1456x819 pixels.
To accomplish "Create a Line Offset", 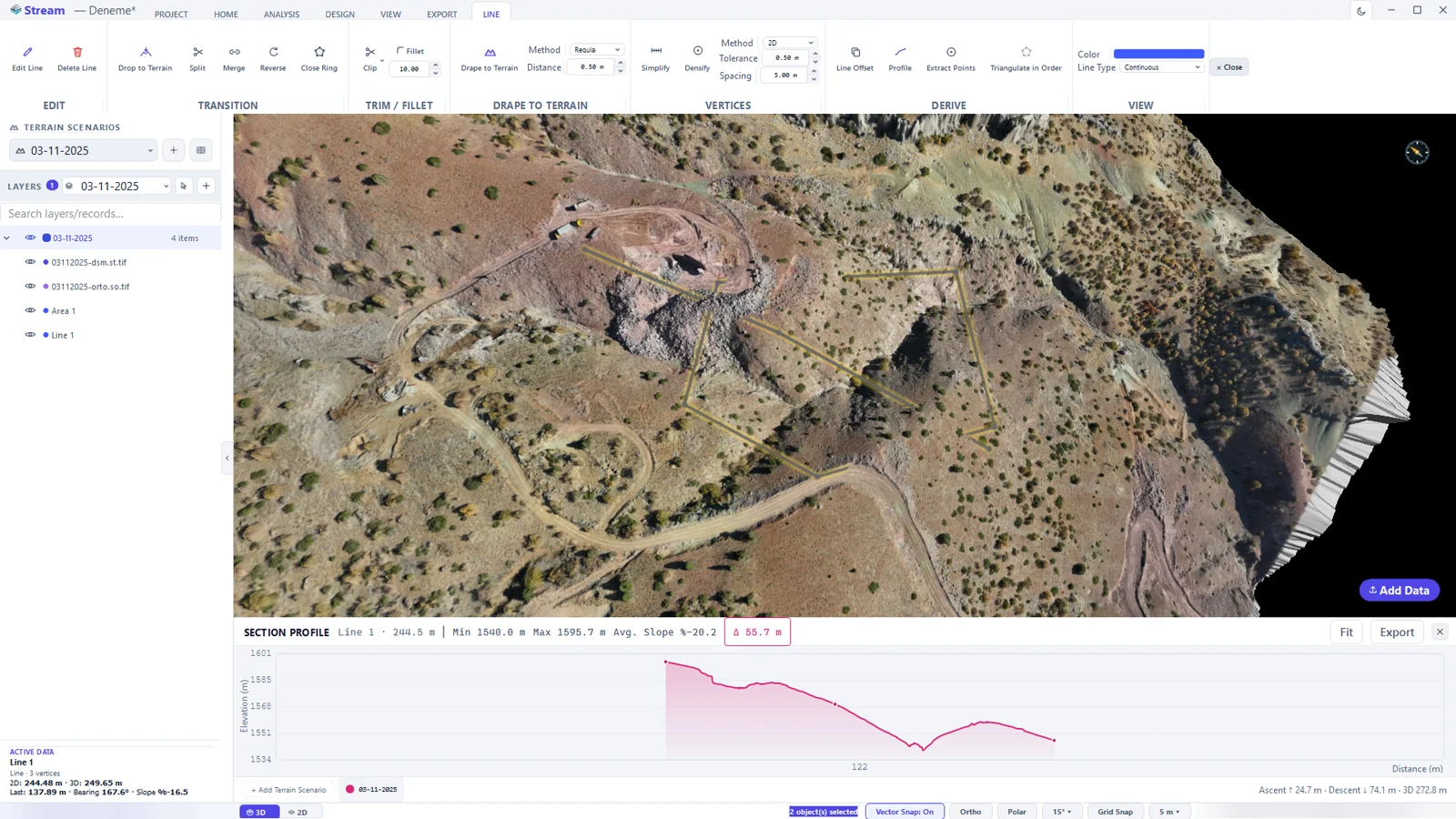I will tap(854, 58).
